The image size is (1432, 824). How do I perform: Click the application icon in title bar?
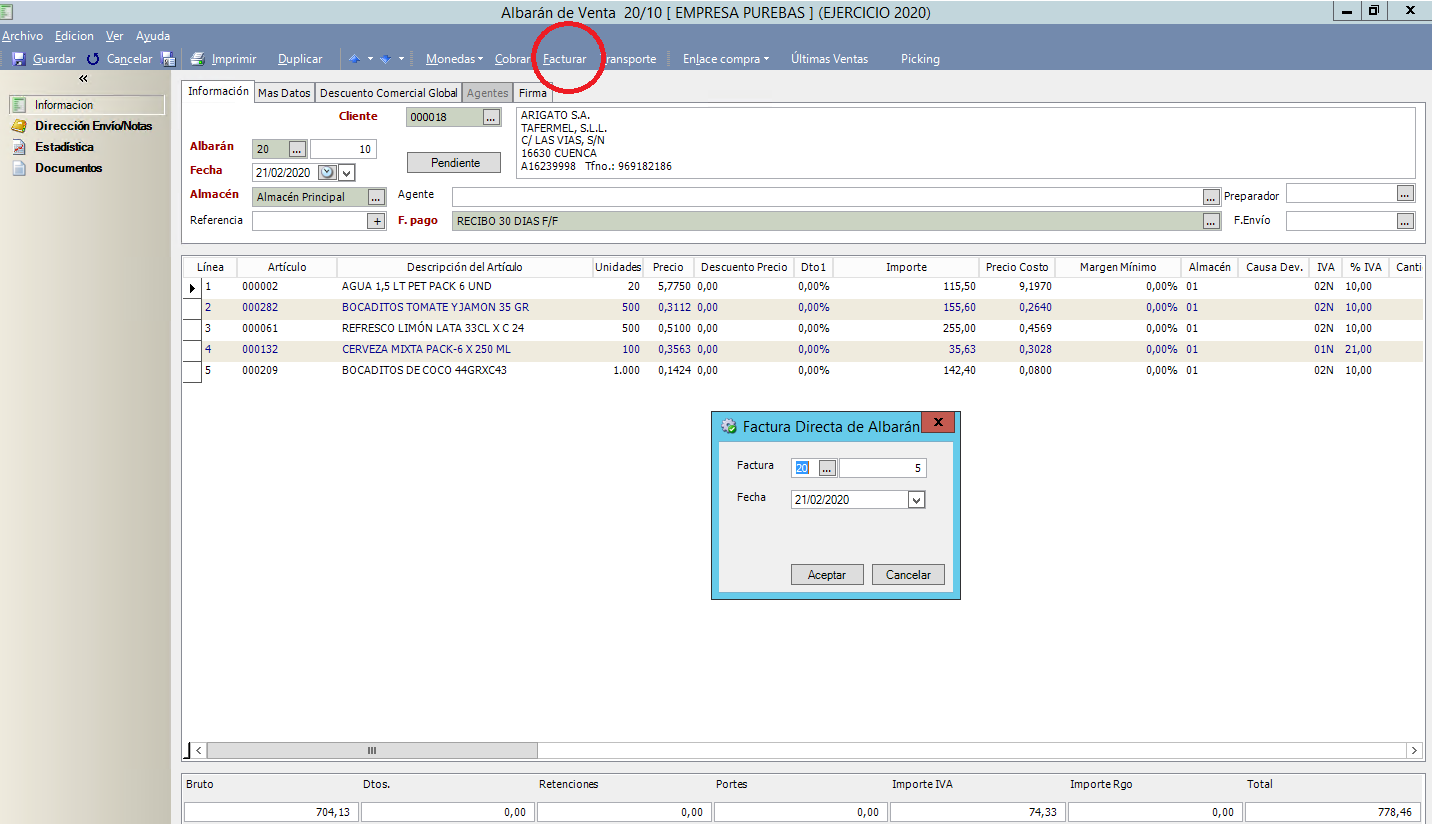click(x=8, y=12)
